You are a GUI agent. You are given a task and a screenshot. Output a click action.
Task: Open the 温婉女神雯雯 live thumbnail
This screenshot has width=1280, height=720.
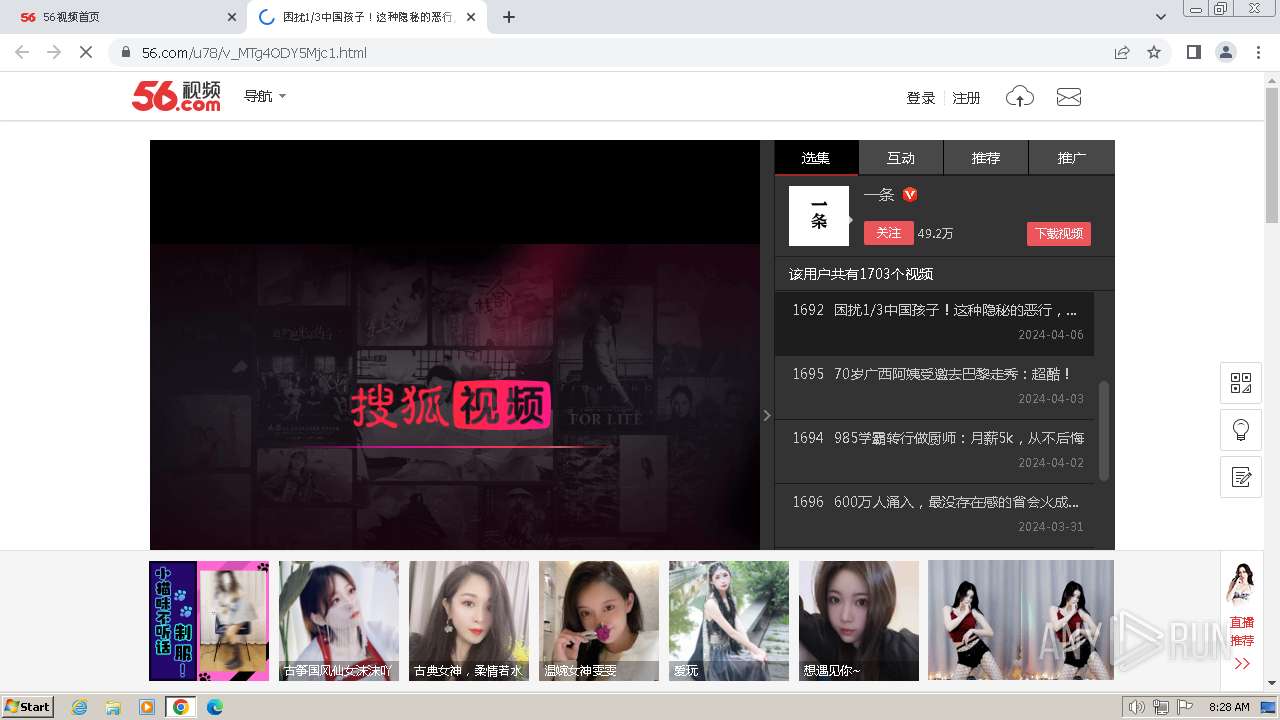(x=599, y=621)
